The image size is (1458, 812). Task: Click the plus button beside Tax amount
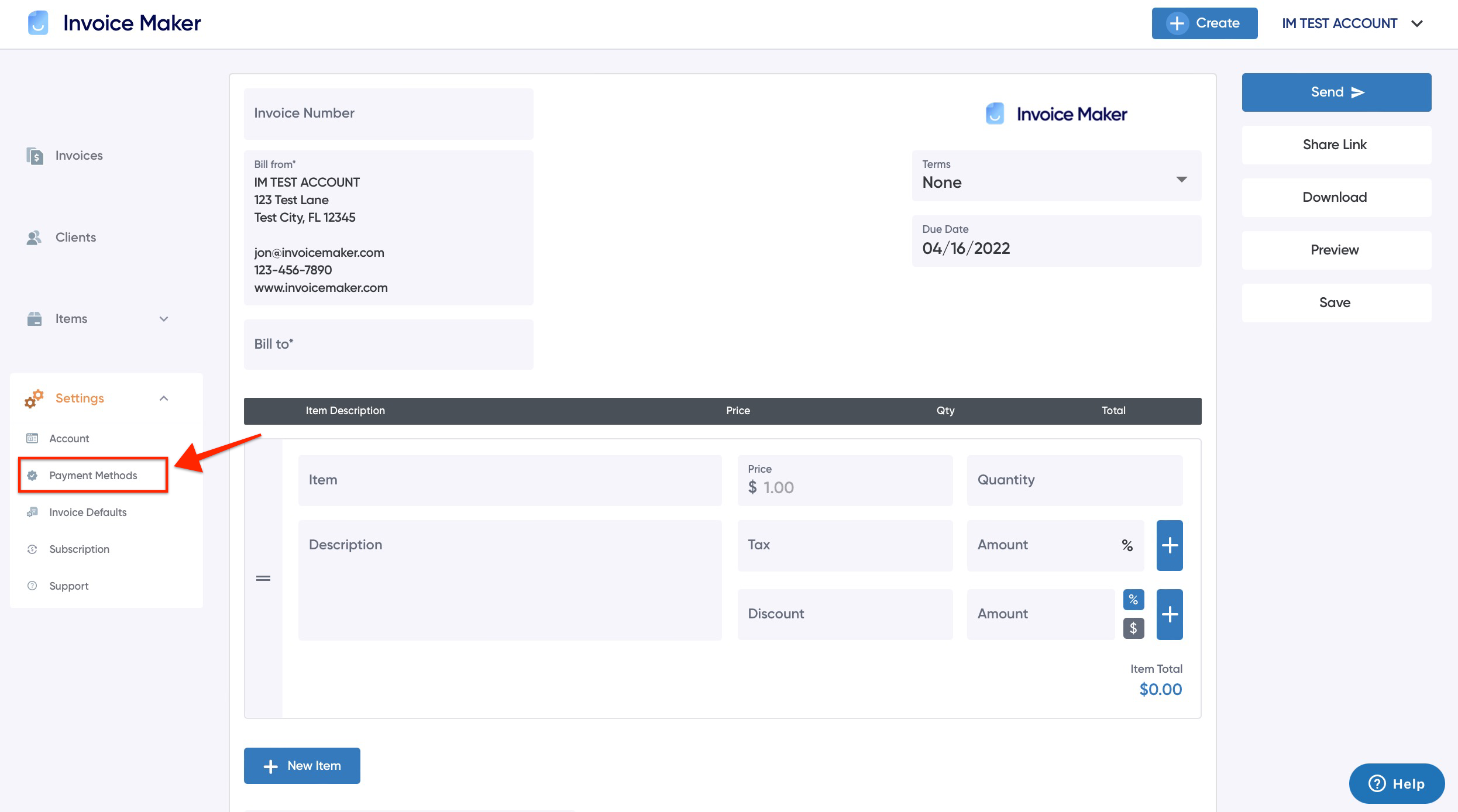pyautogui.click(x=1169, y=545)
